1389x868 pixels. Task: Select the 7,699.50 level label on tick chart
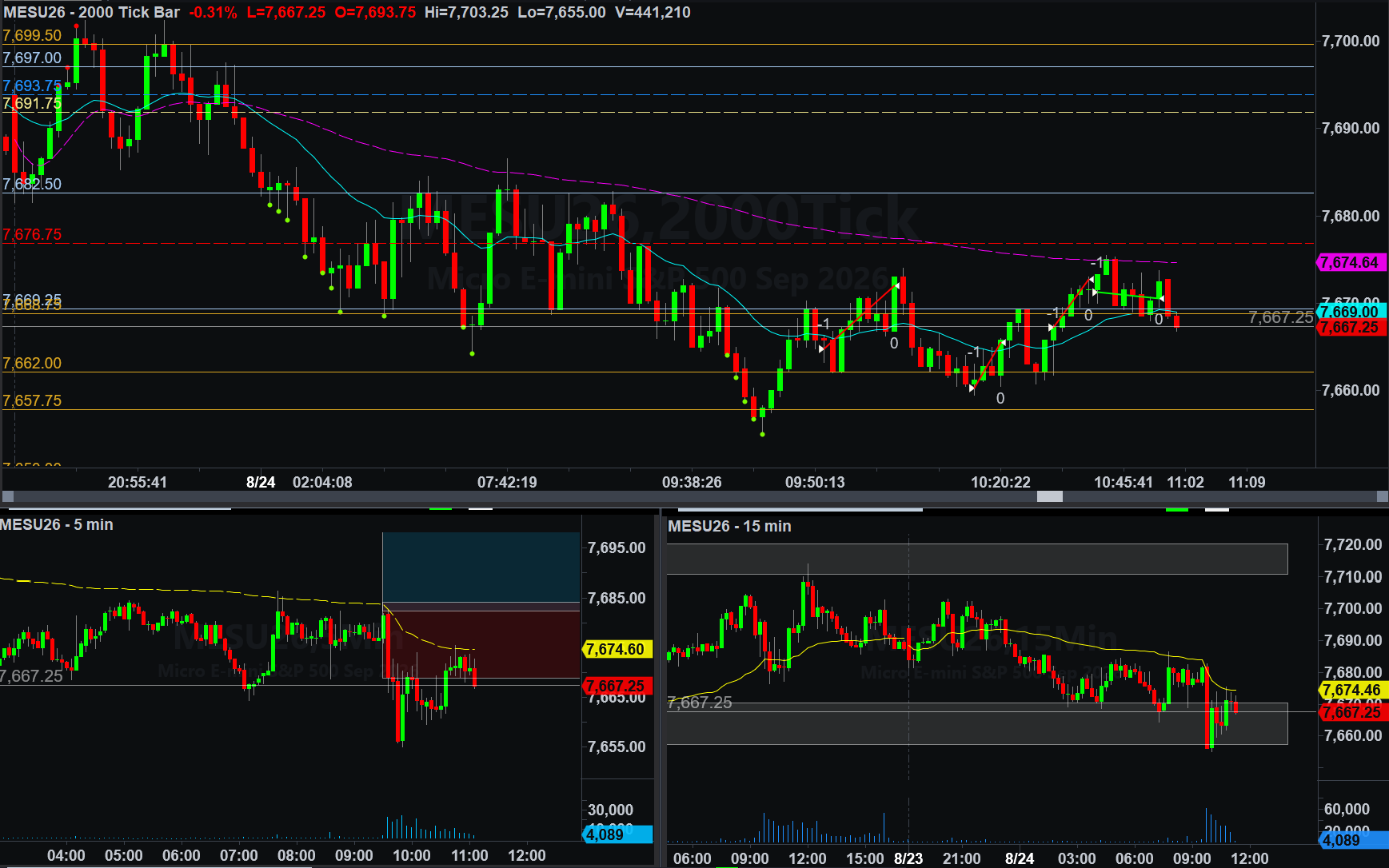click(32, 35)
